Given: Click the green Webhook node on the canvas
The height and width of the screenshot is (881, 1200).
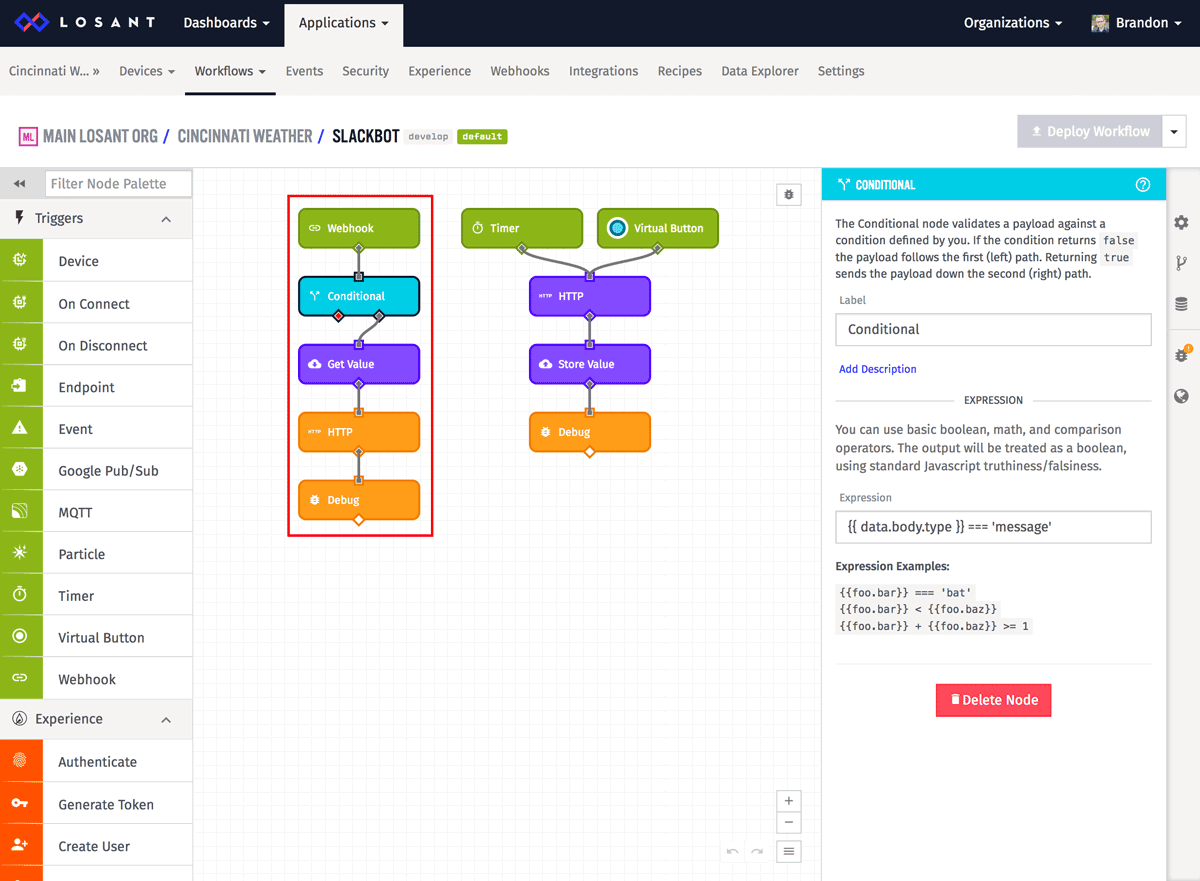Looking at the screenshot, I should (359, 228).
